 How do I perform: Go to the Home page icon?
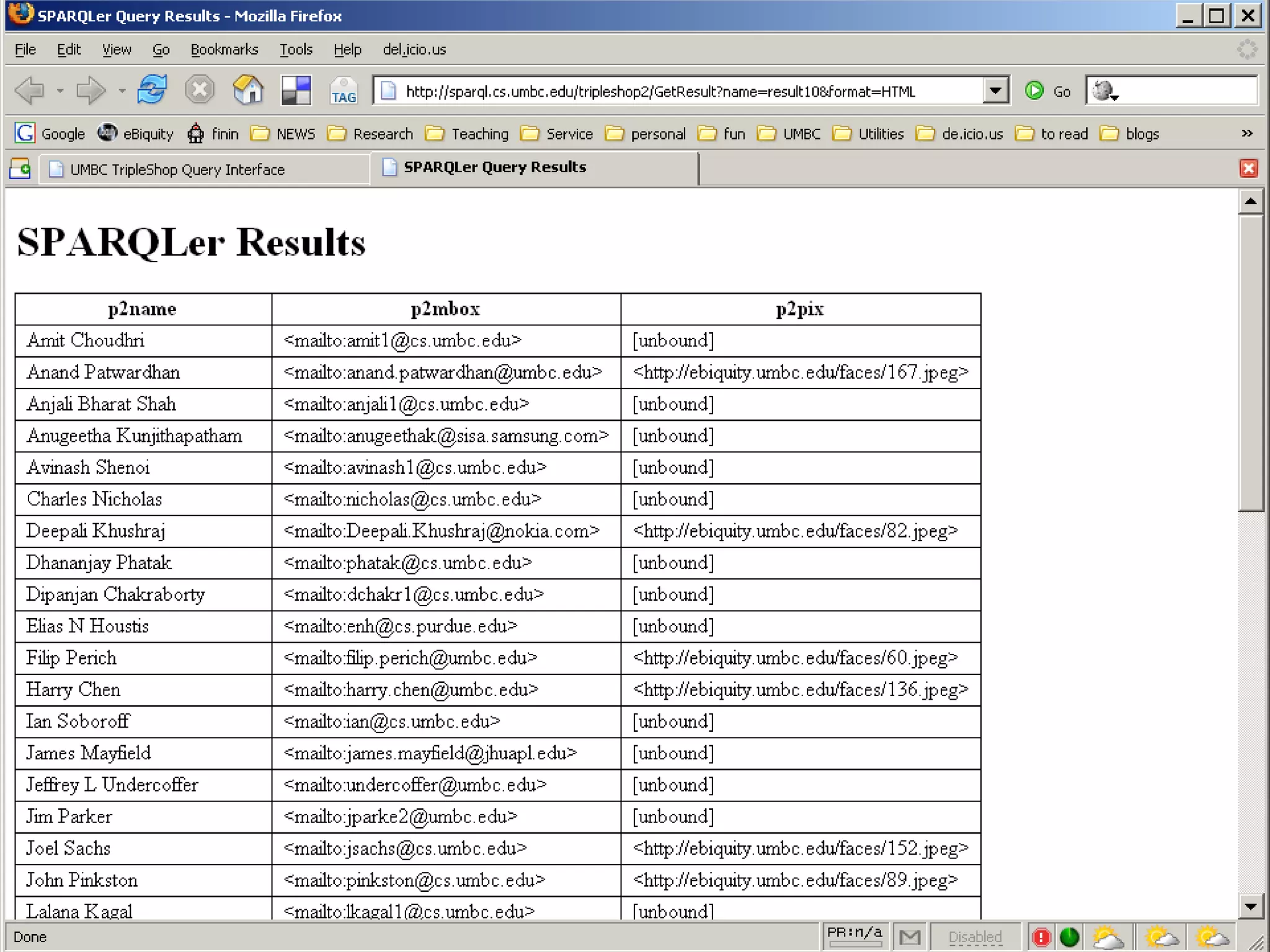coord(248,90)
